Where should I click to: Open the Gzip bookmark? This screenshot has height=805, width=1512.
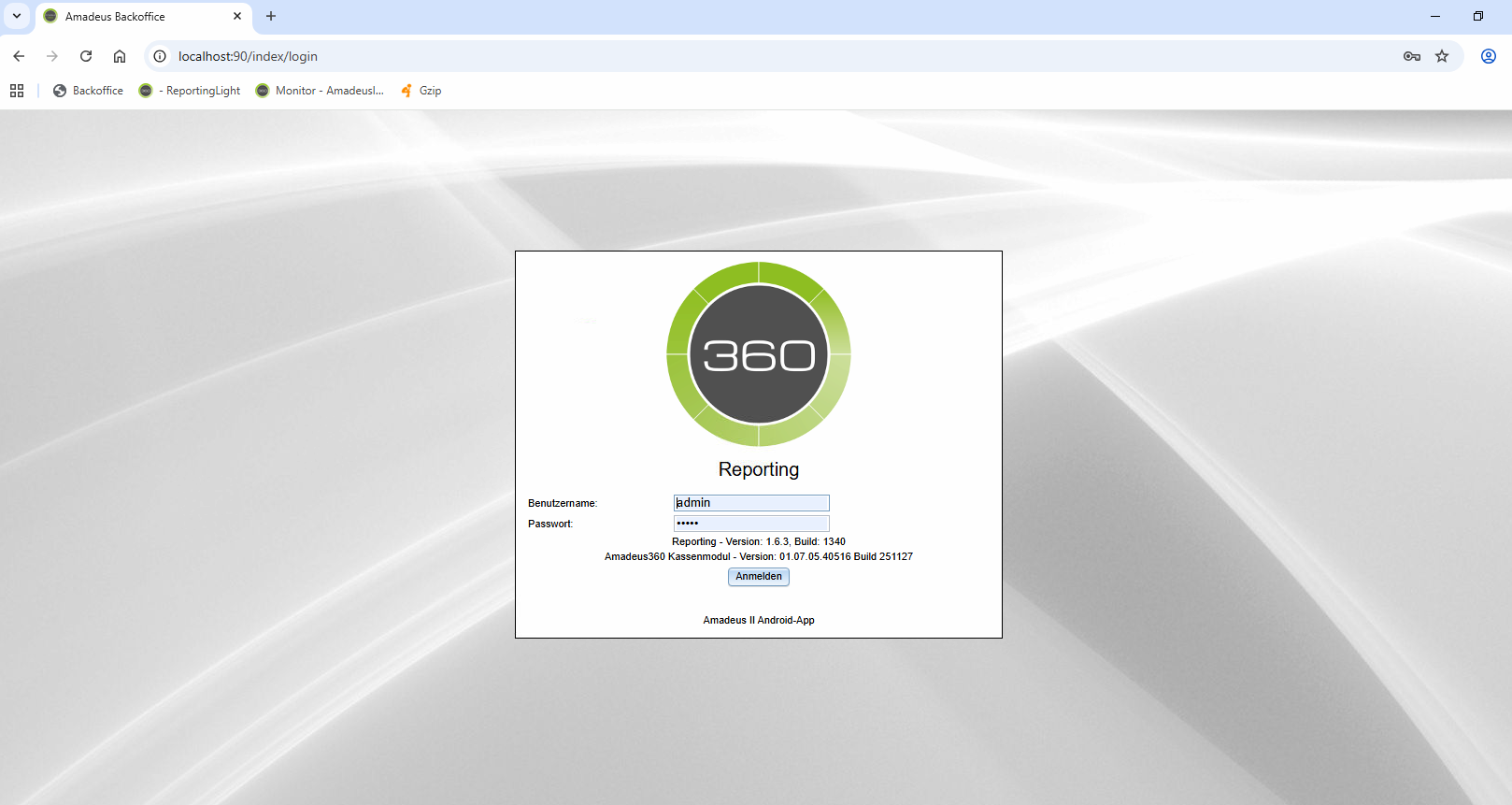pos(421,91)
